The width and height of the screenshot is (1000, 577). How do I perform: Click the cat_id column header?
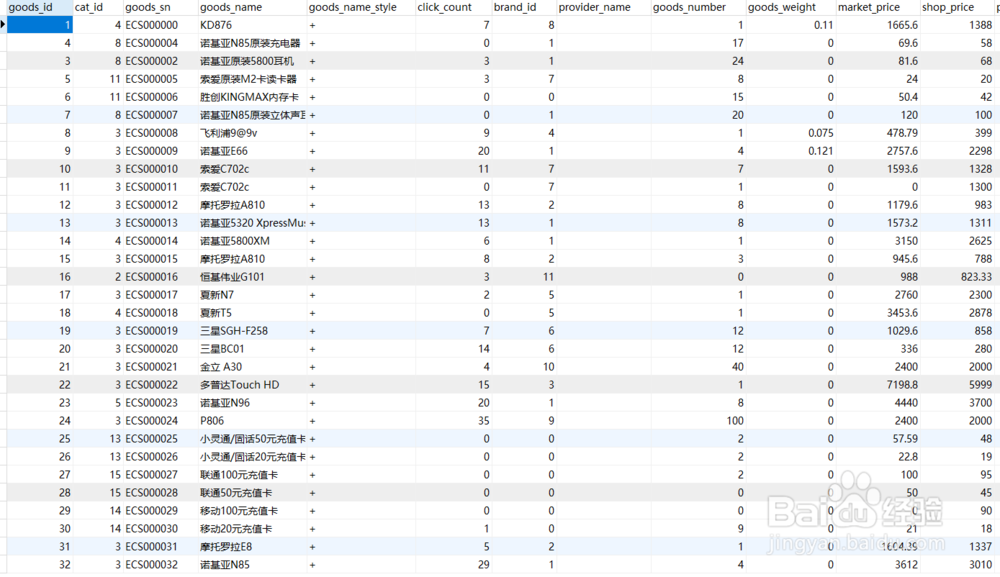pyautogui.click(x=98, y=7)
